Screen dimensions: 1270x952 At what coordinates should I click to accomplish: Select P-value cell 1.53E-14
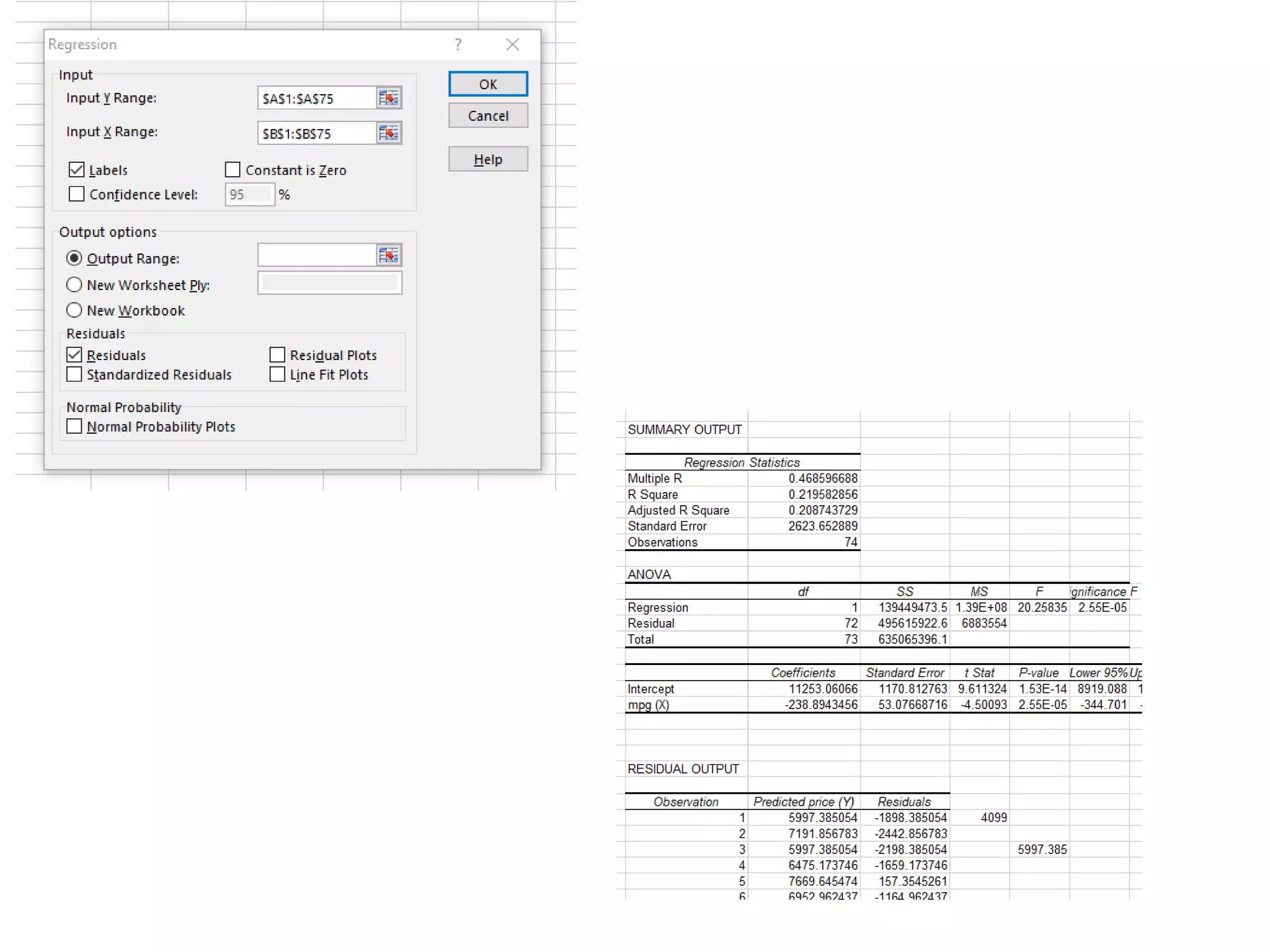pos(1039,689)
